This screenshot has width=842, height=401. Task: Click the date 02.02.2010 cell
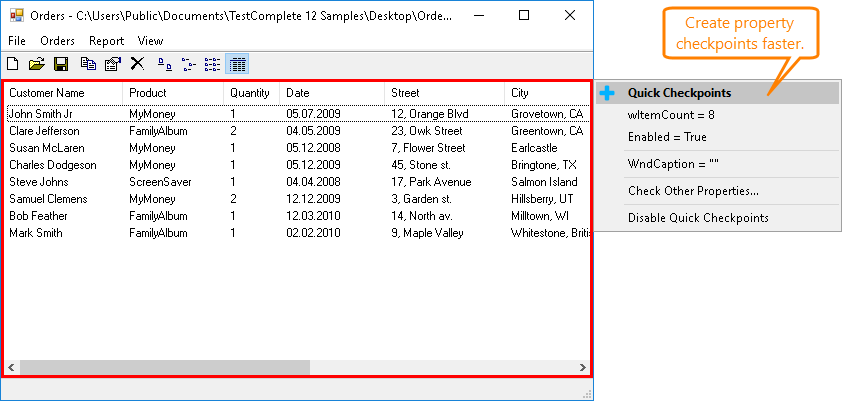[x=313, y=233]
